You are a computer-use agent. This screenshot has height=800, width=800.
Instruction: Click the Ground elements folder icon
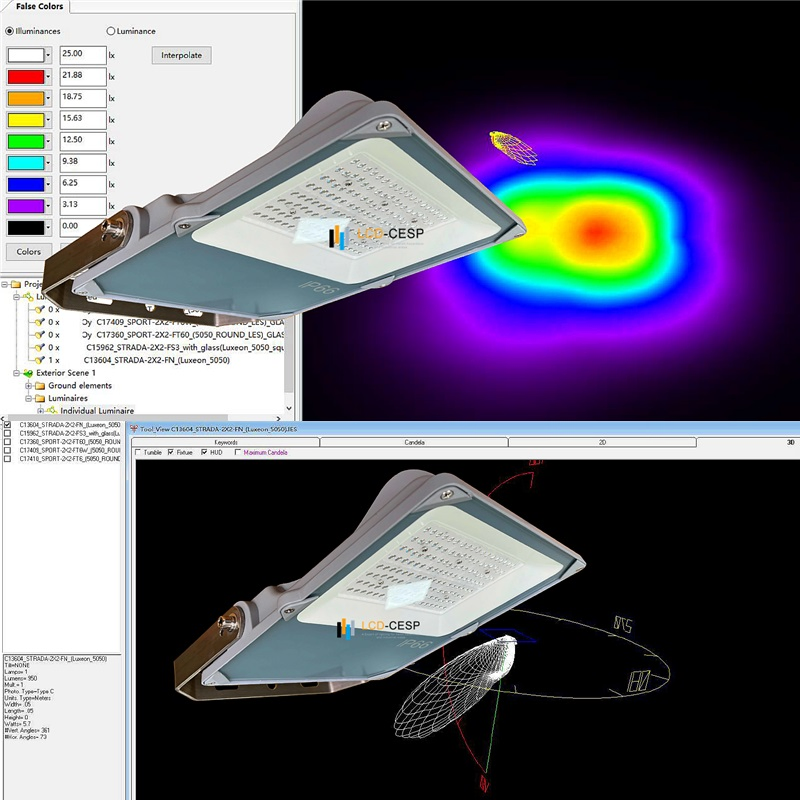pos(40,385)
